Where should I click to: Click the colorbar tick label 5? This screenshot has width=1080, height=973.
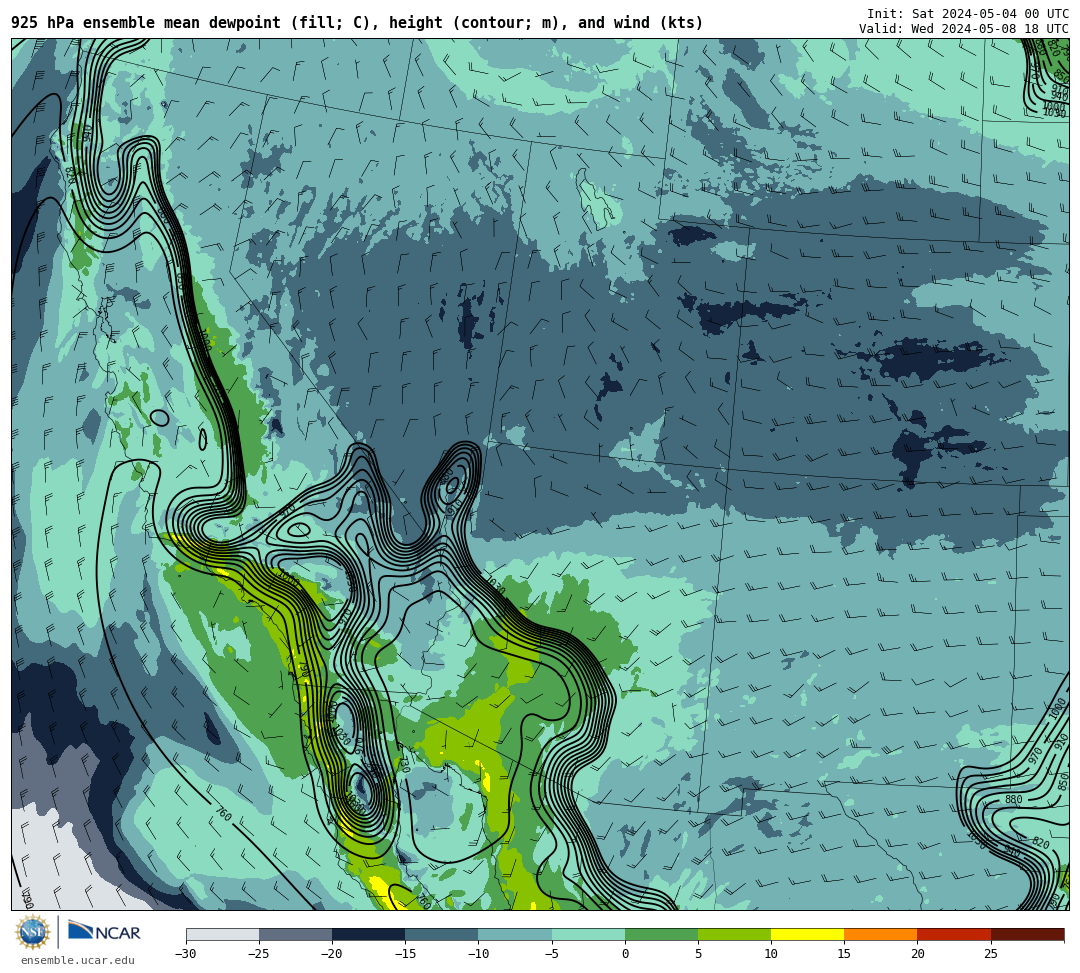click(x=698, y=954)
